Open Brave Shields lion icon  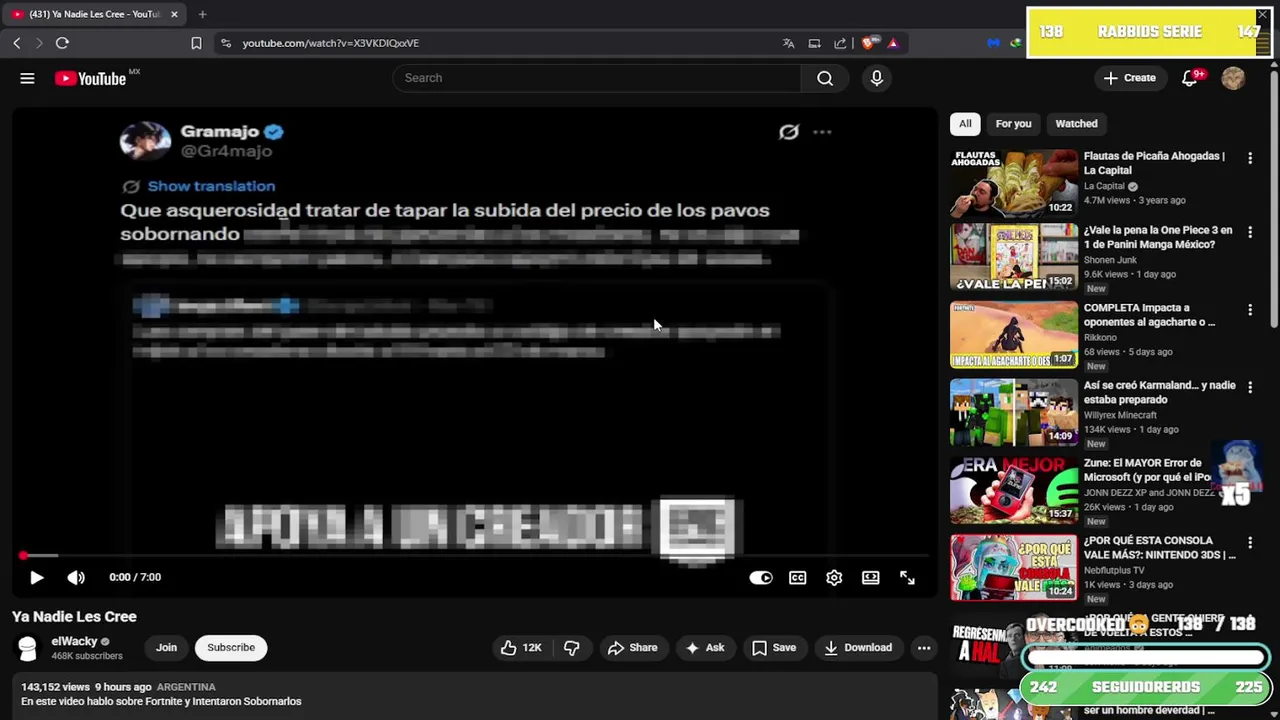868,43
